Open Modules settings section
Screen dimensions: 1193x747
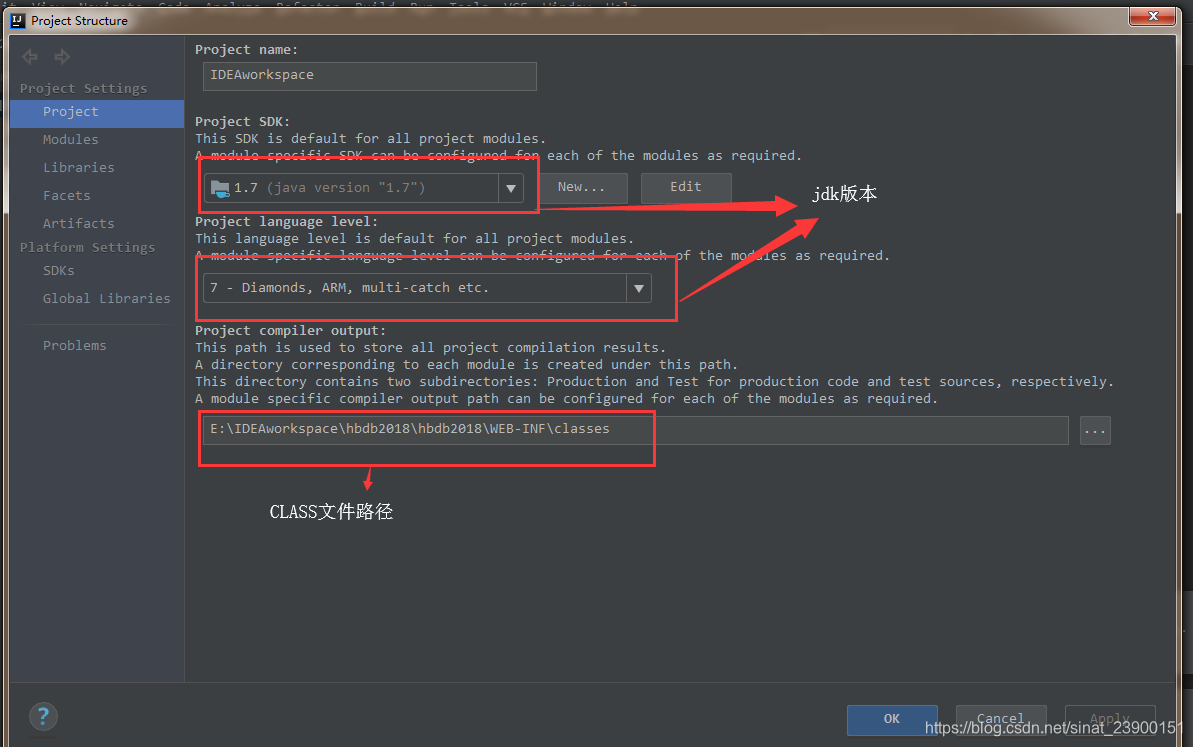pos(71,139)
